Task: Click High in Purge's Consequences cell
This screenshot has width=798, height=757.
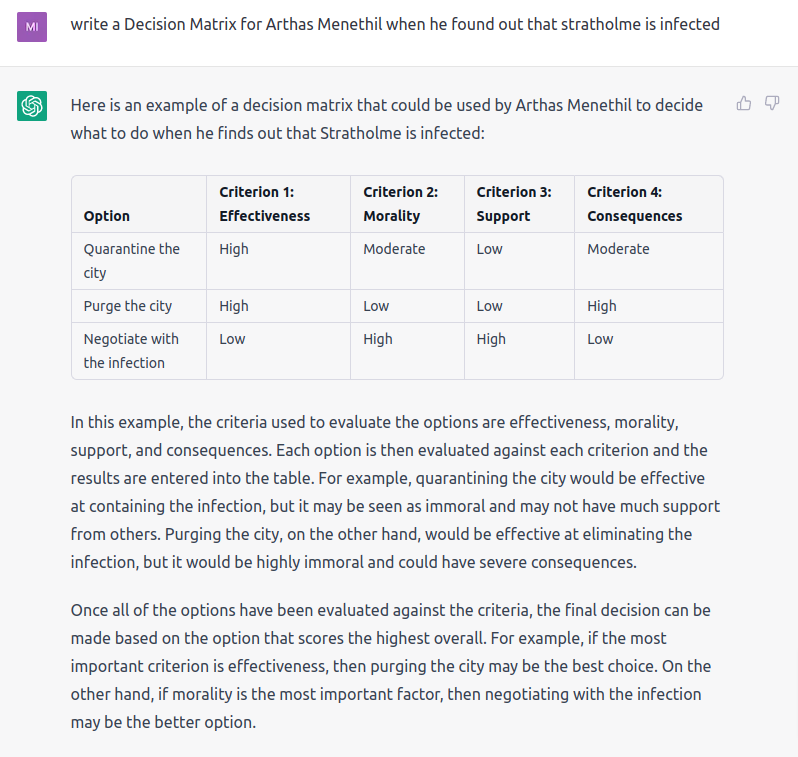Action: [x=602, y=306]
